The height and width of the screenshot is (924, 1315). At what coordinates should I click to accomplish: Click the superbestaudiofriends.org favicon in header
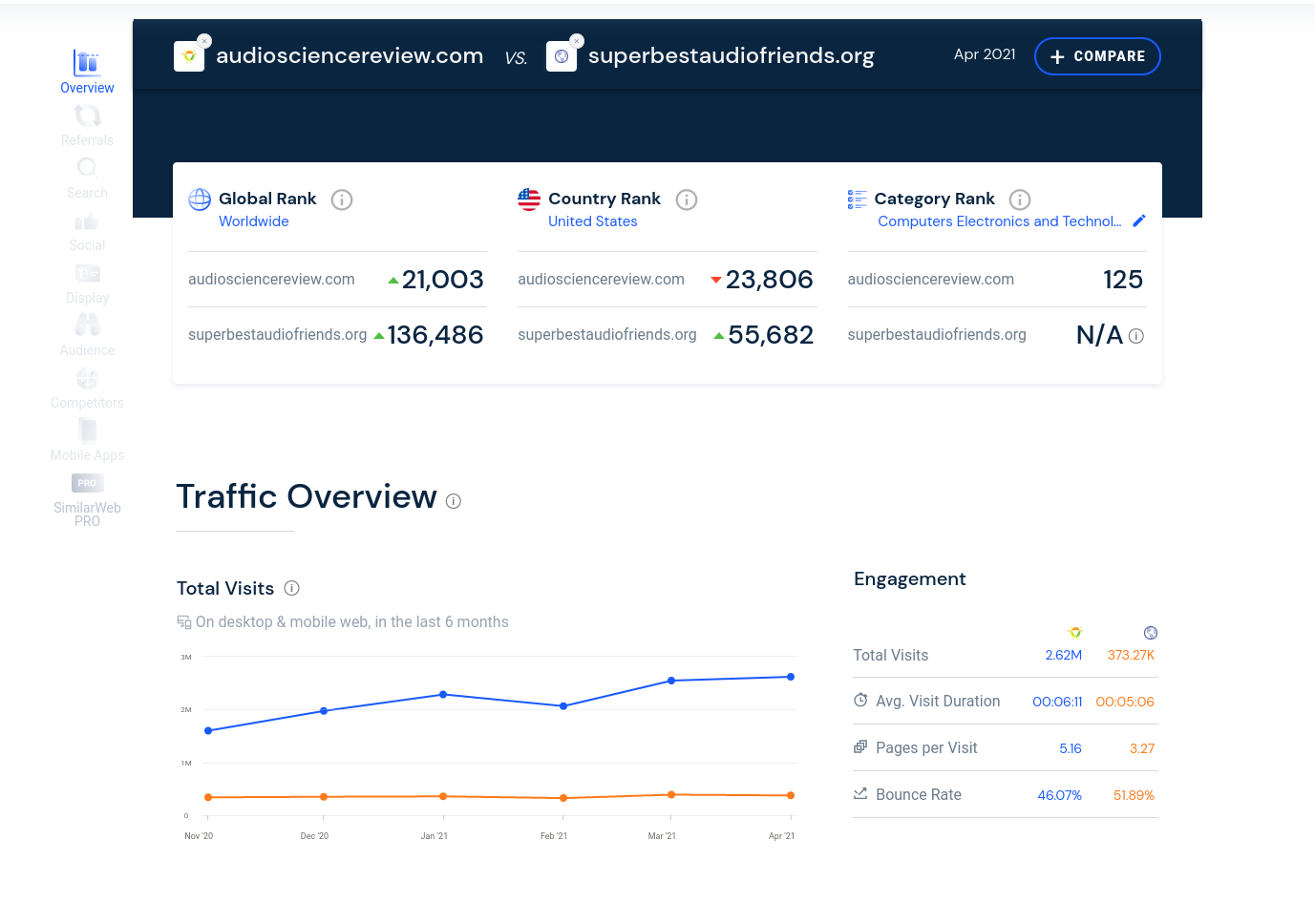pyautogui.click(x=562, y=56)
